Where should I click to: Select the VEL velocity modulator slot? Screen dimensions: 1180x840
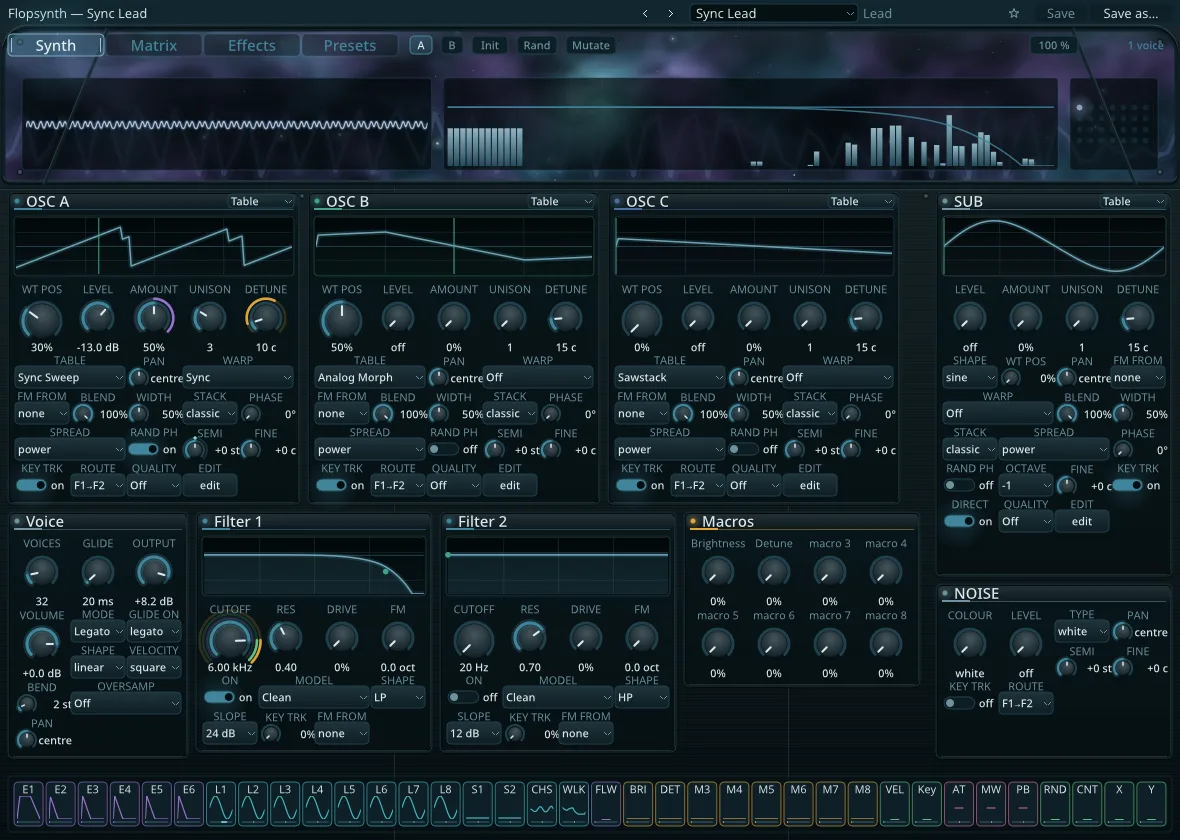pos(895,802)
